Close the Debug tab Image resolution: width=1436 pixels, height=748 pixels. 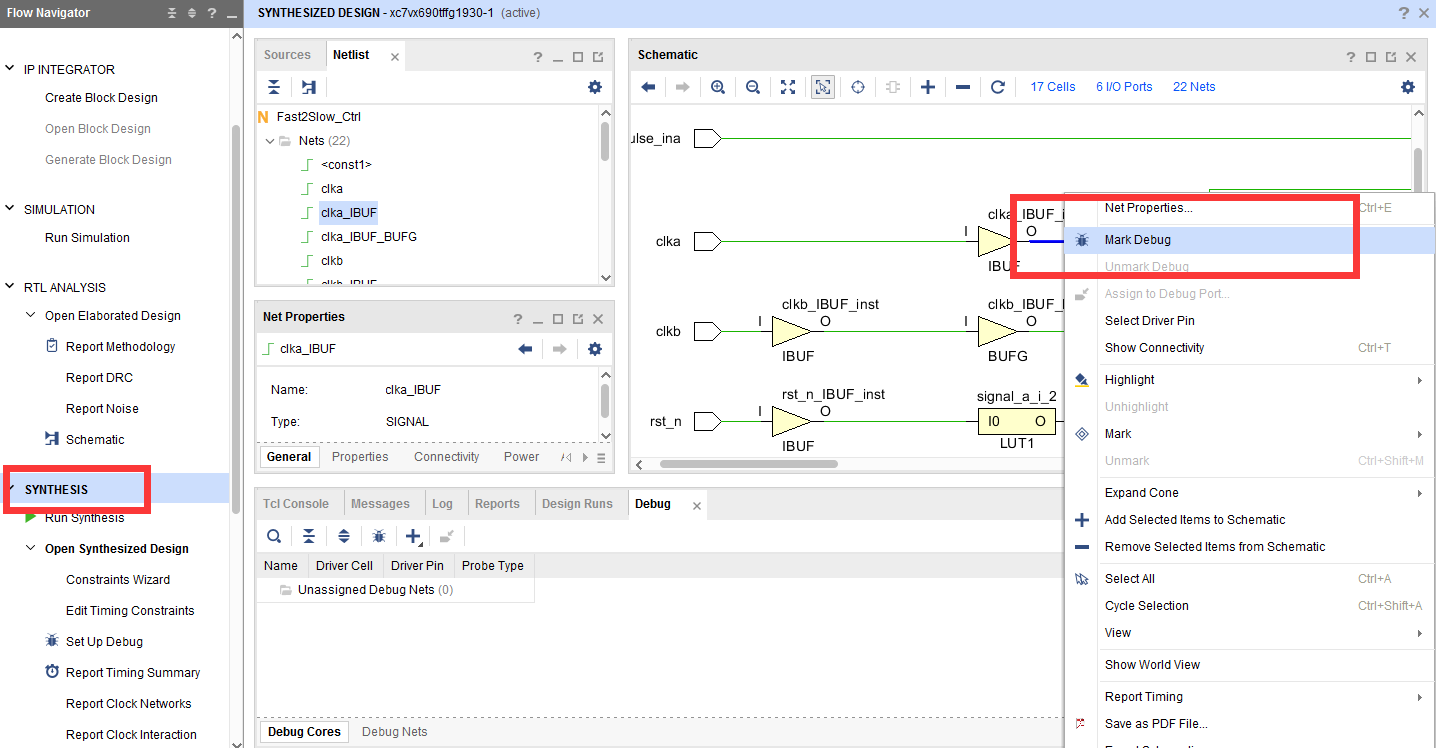point(697,506)
